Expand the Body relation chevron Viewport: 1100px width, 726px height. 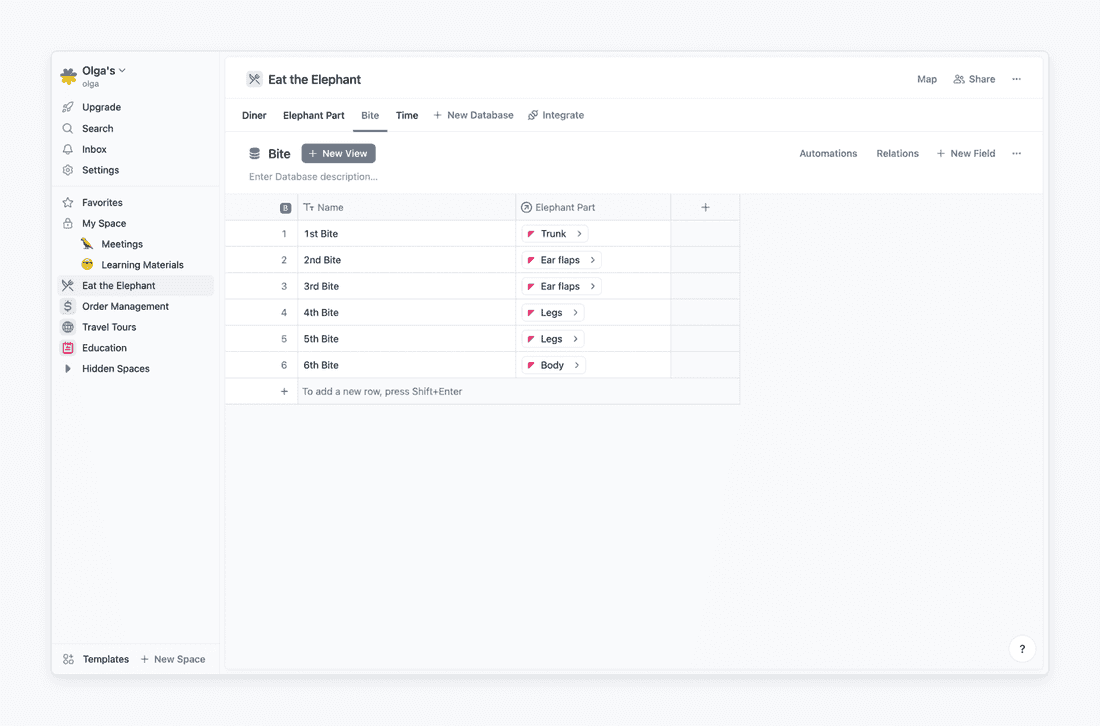(577, 365)
